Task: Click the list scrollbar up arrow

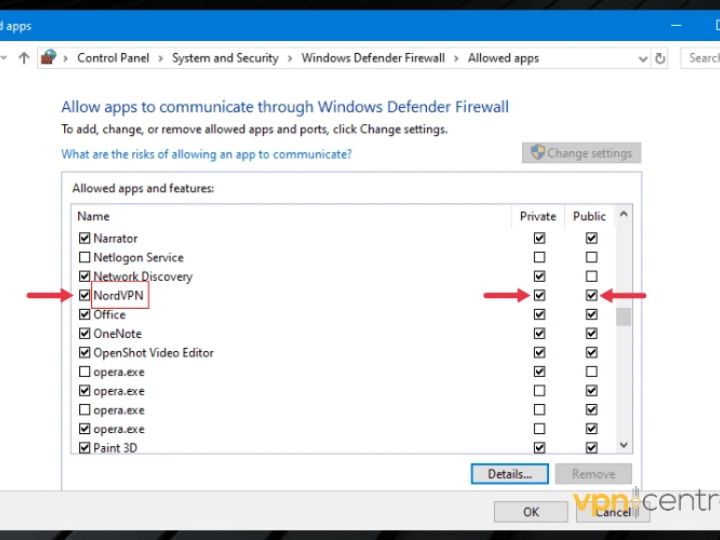Action: click(624, 214)
